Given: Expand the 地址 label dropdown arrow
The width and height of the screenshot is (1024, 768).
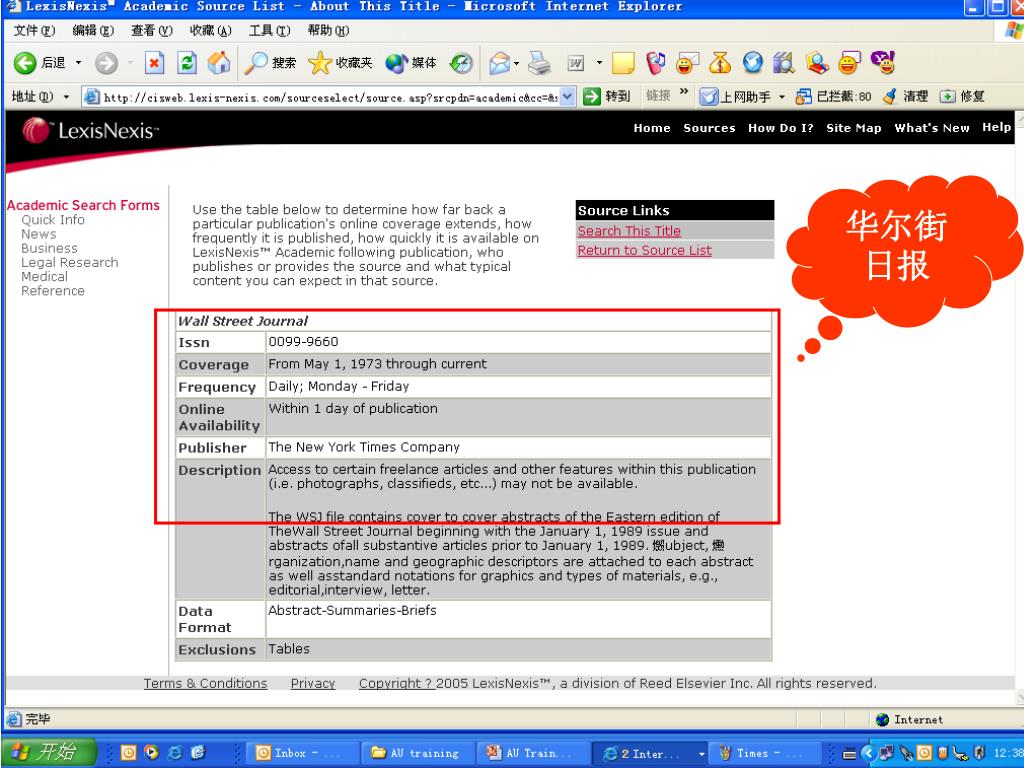Looking at the screenshot, I should (x=66, y=97).
